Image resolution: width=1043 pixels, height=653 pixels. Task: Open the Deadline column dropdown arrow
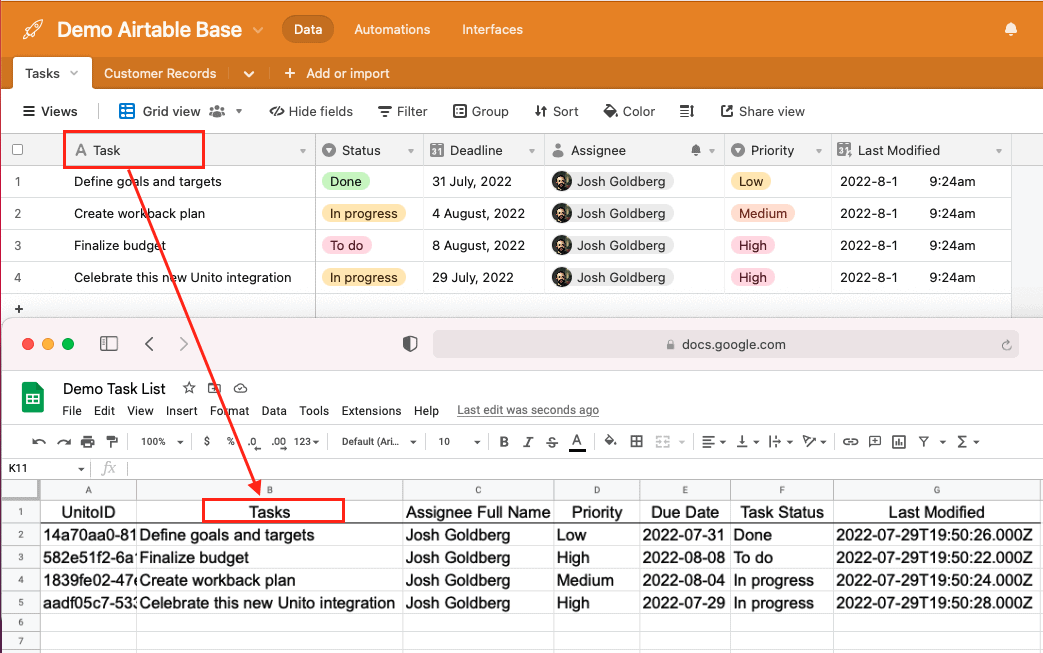tap(531, 151)
